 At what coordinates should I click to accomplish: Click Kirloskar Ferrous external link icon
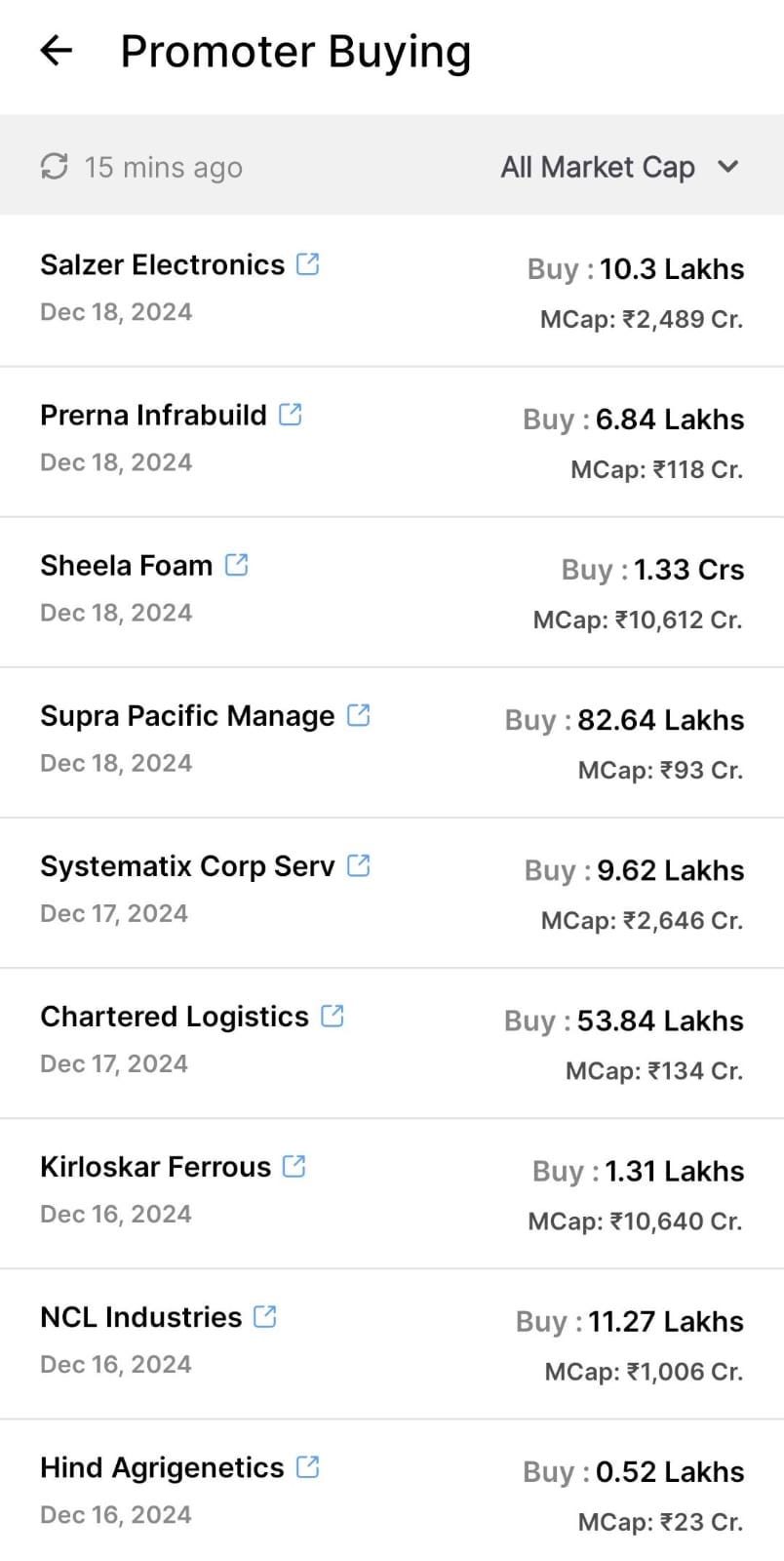(294, 1166)
